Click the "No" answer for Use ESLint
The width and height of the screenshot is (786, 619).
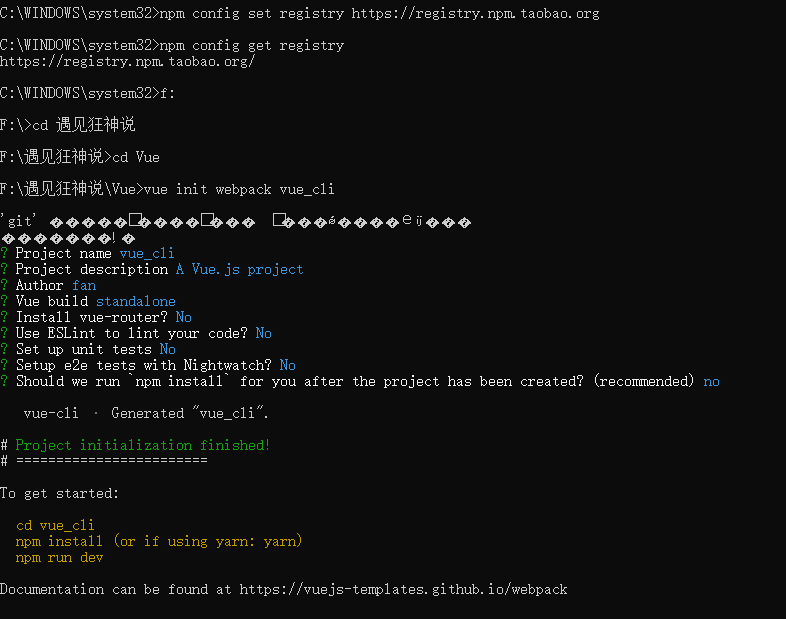pyautogui.click(x=264, y=333)
